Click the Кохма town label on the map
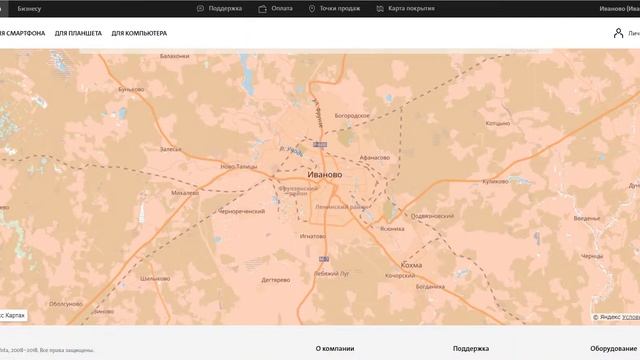The image size is (640, 360). 411,265
